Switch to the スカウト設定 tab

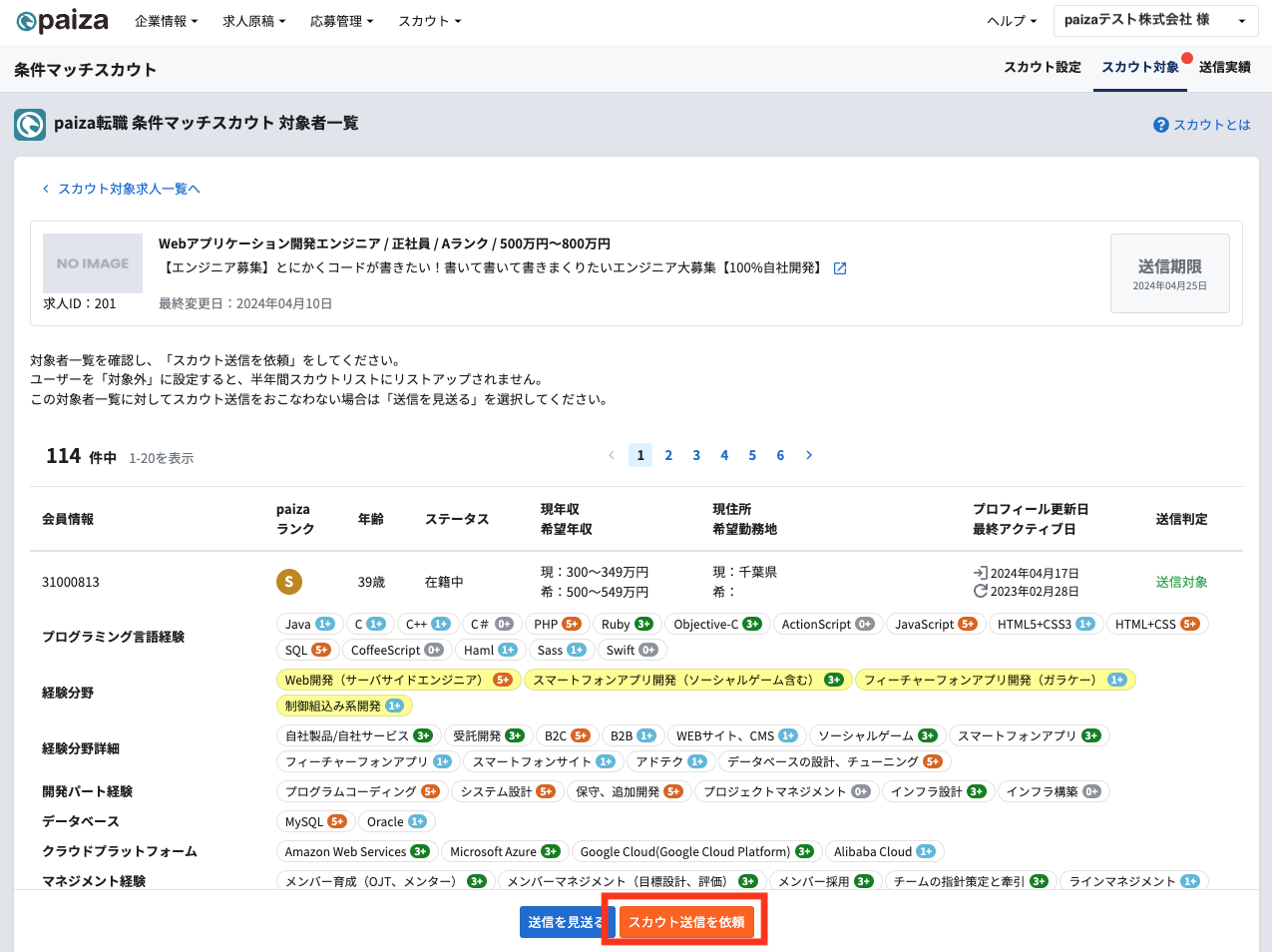tap(1043, 67)
